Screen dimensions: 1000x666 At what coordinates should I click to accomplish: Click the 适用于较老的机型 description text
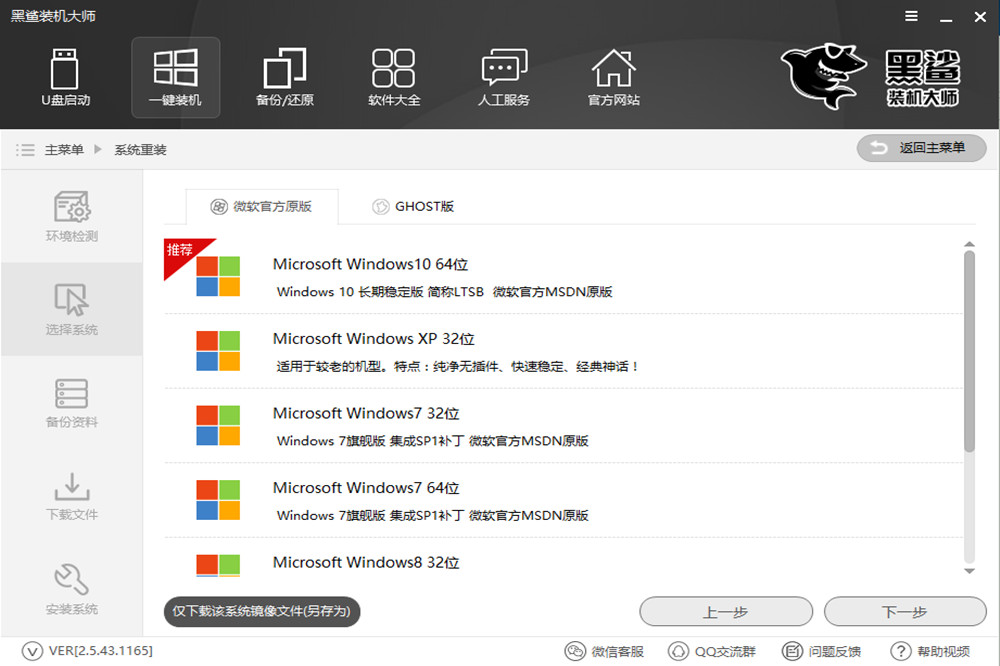pos(457,366)
